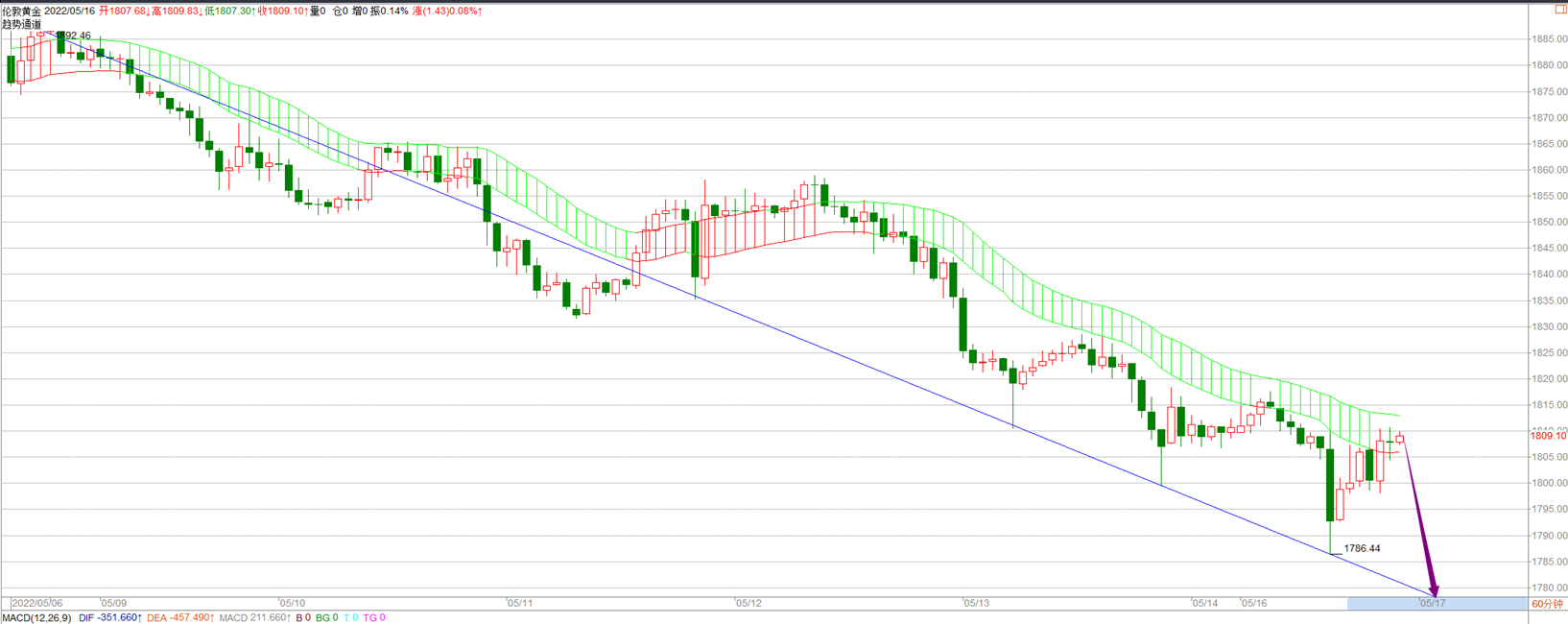The image size is (1568, 624).
Task: Click the 2022/05/06 date label on time axis
Action: [x=37, y=603]
